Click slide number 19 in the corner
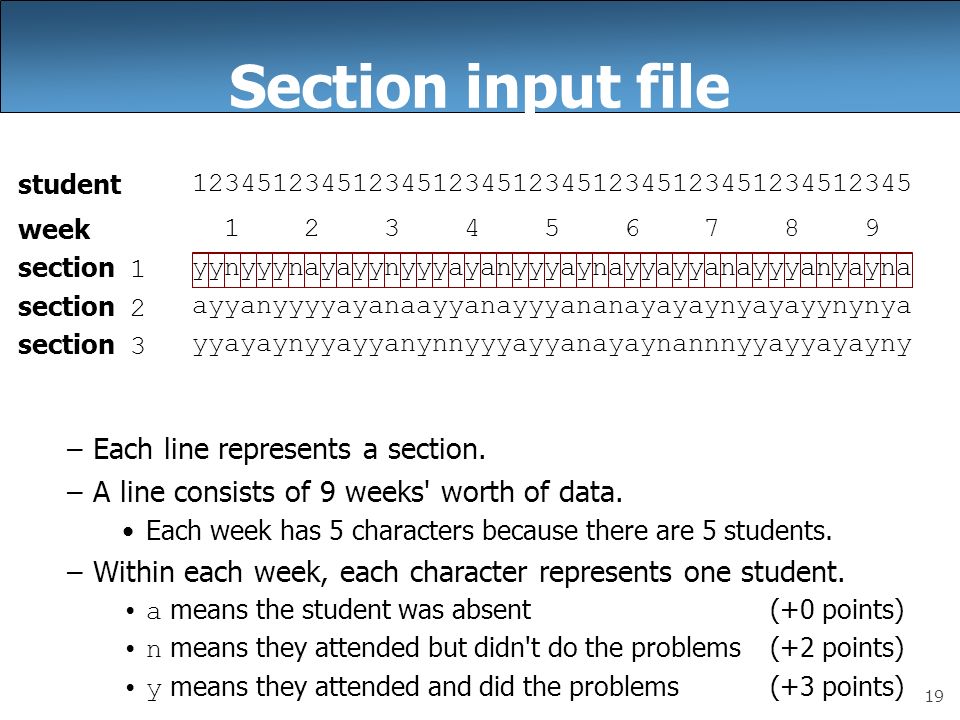Screen dimensions: 960x720 pos(934,696)
